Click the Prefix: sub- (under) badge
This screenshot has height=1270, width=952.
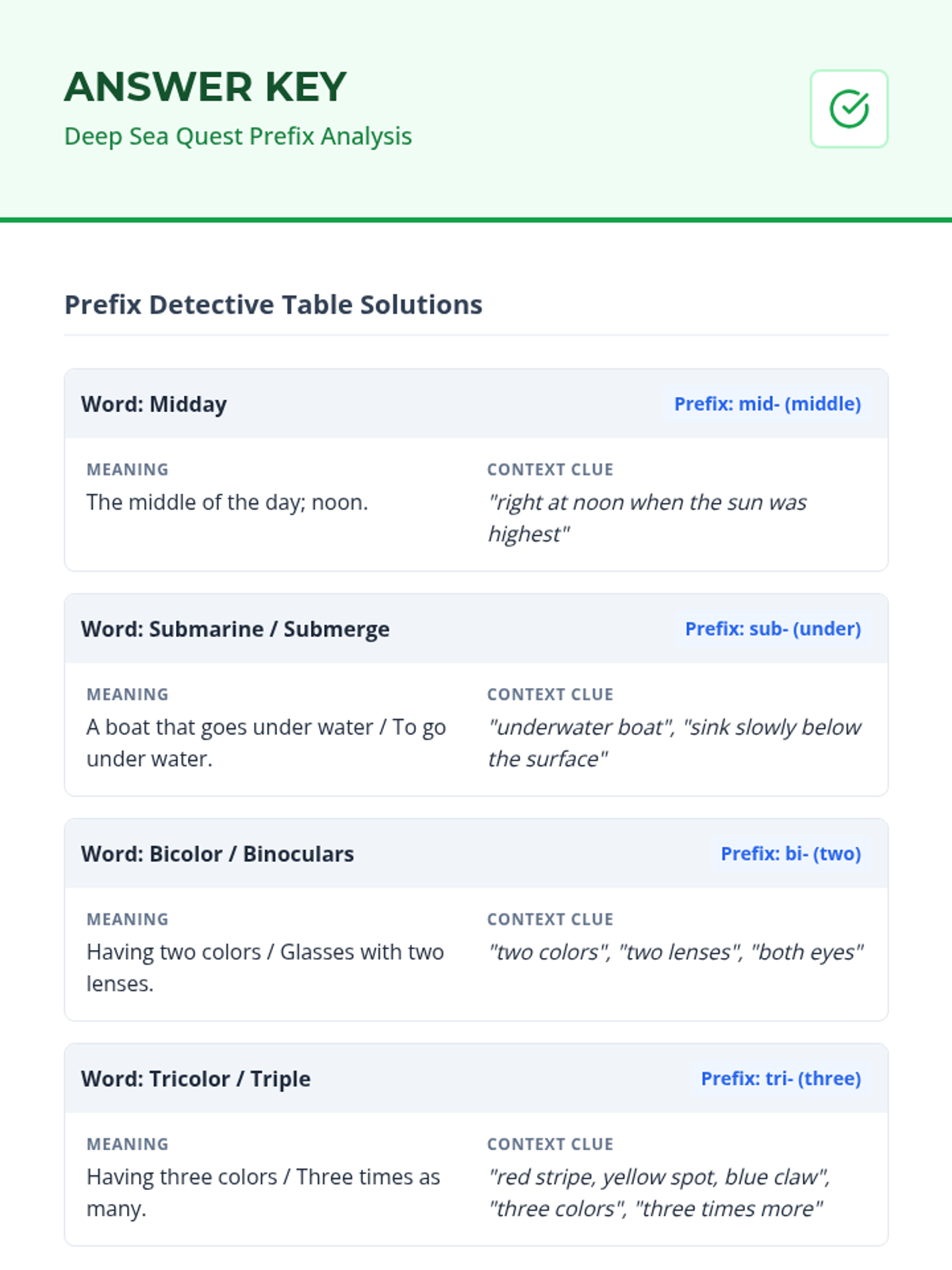pyautogui.click(x=773, y=629)
